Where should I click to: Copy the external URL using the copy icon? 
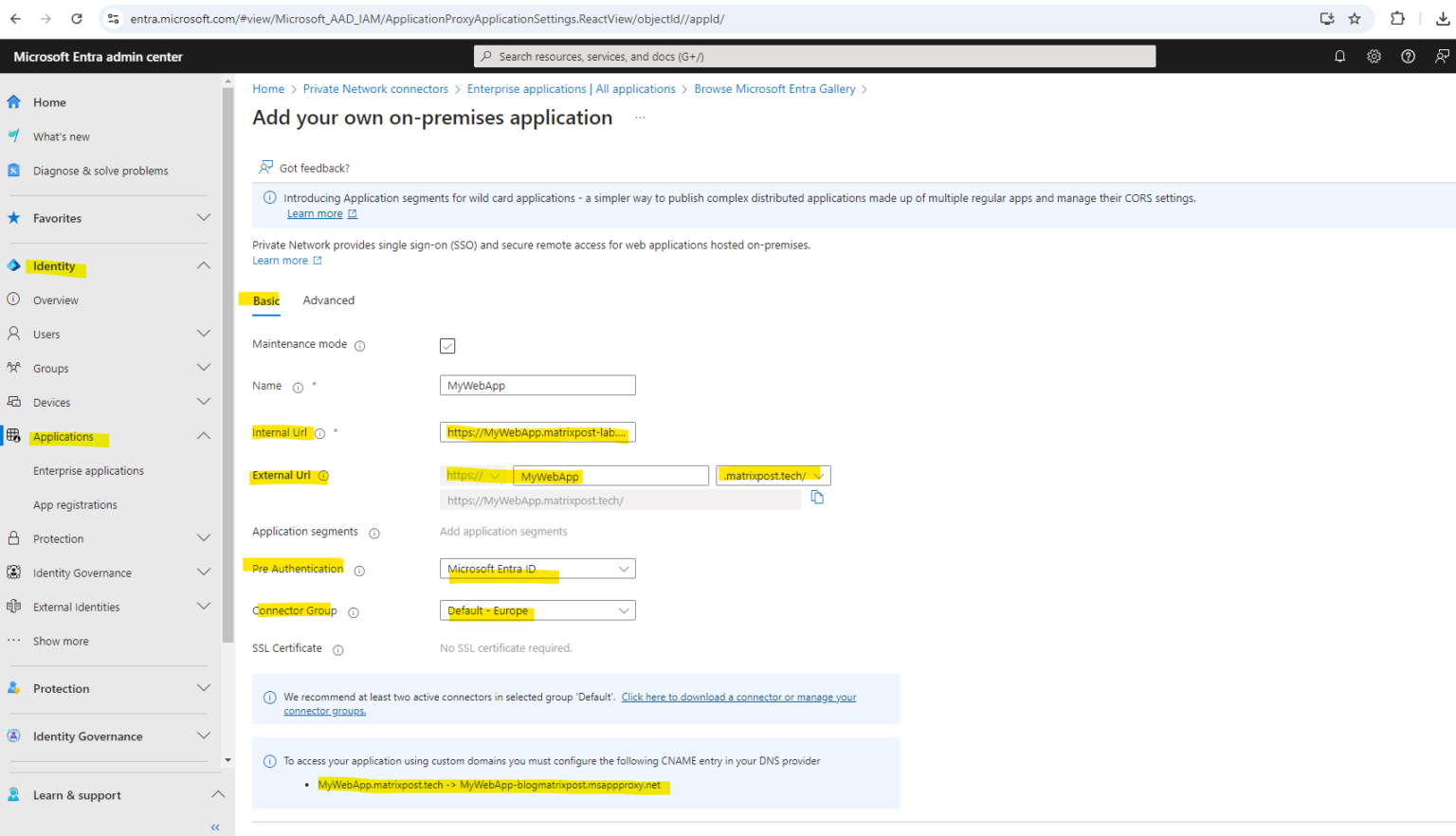pos(816,496)
